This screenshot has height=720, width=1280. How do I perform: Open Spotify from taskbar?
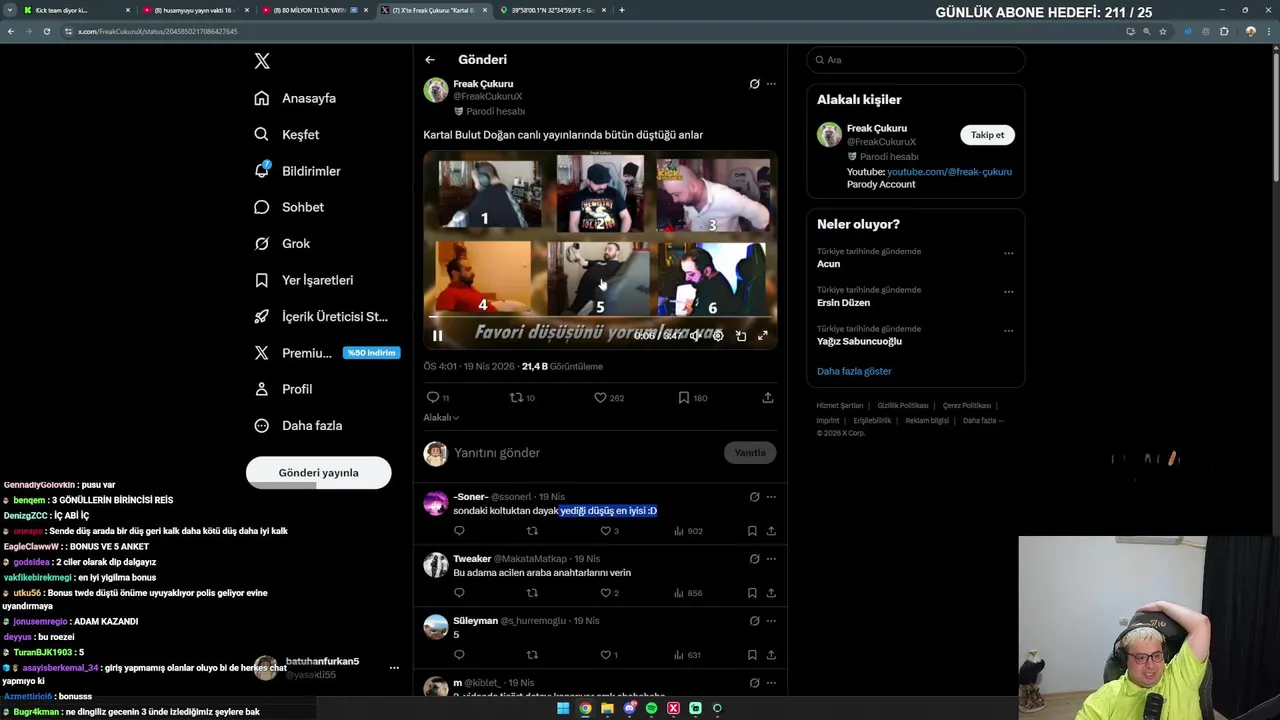pyautogui.click(x=651, y=708)
